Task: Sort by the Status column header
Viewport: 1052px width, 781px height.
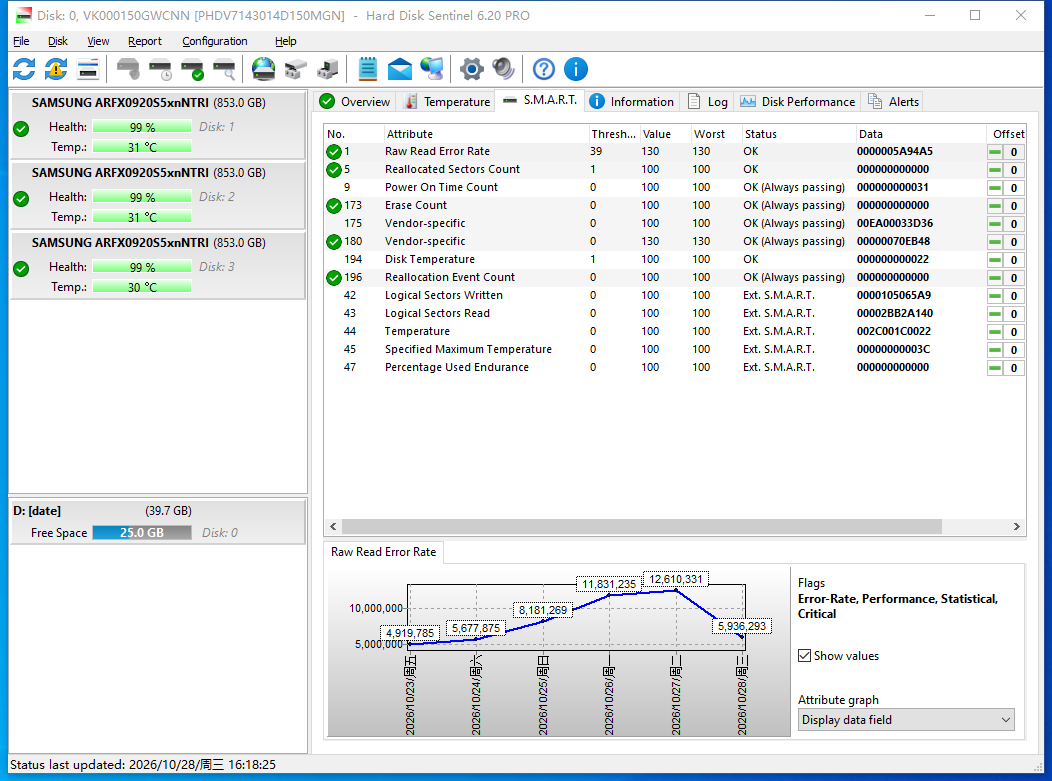Action: tap(798, 134)
